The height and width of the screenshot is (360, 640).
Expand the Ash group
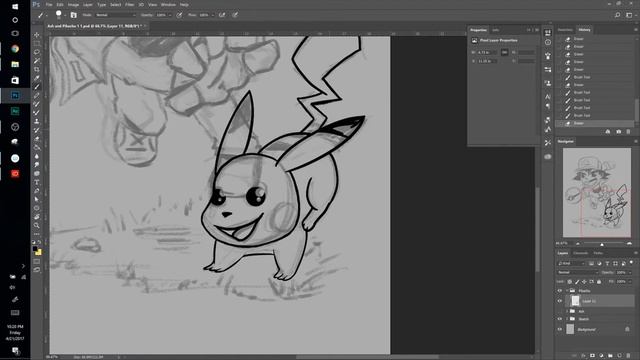(567, 311)
